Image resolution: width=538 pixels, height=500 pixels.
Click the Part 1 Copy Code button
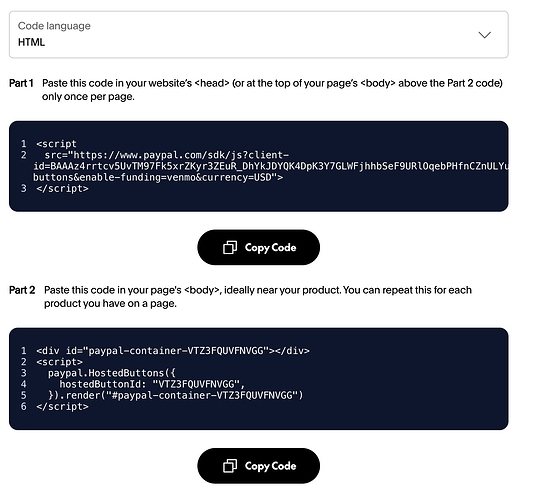click(258, 247)
